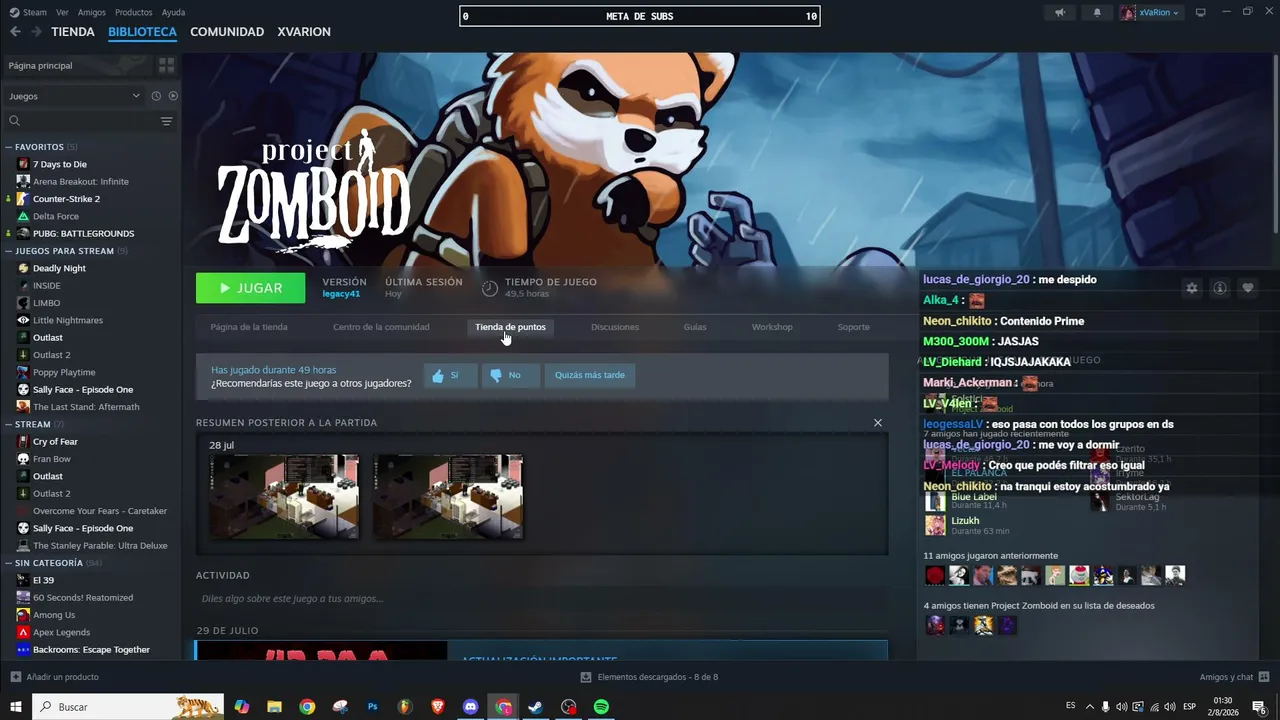Screen dimensions: 1280x720
Task: Open Discord from the taskbar
Action: tap(471, 707)
